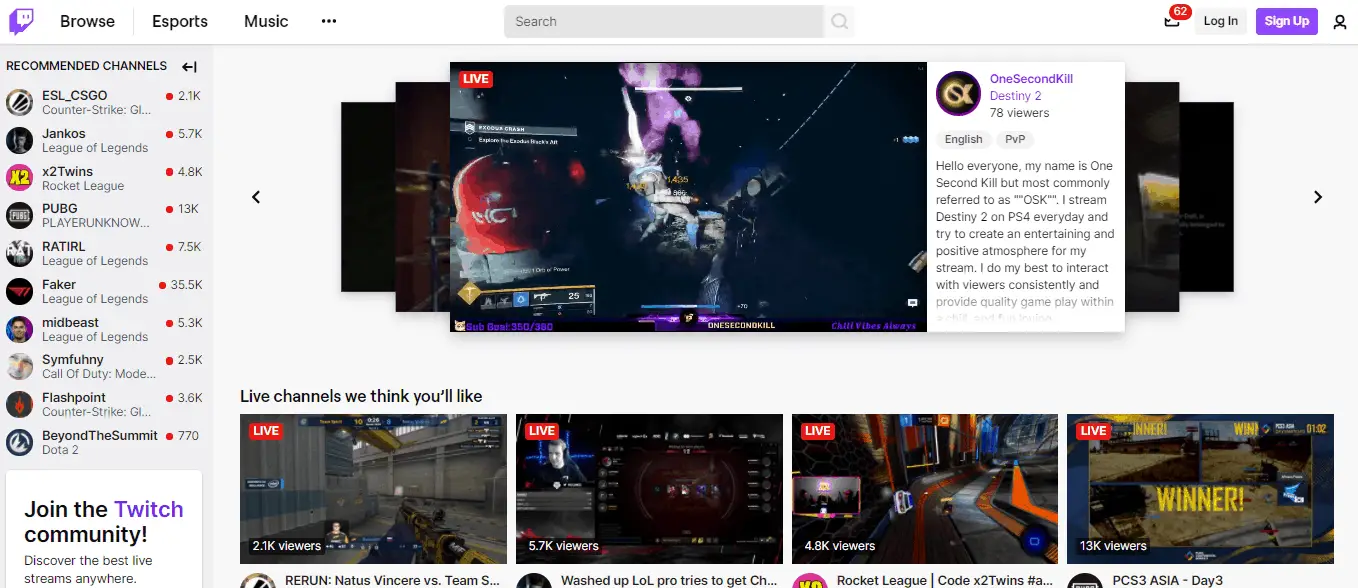The image size is (1358, 588).
Task: Click ESL_CSGO channel avatar
Action: 19,102
